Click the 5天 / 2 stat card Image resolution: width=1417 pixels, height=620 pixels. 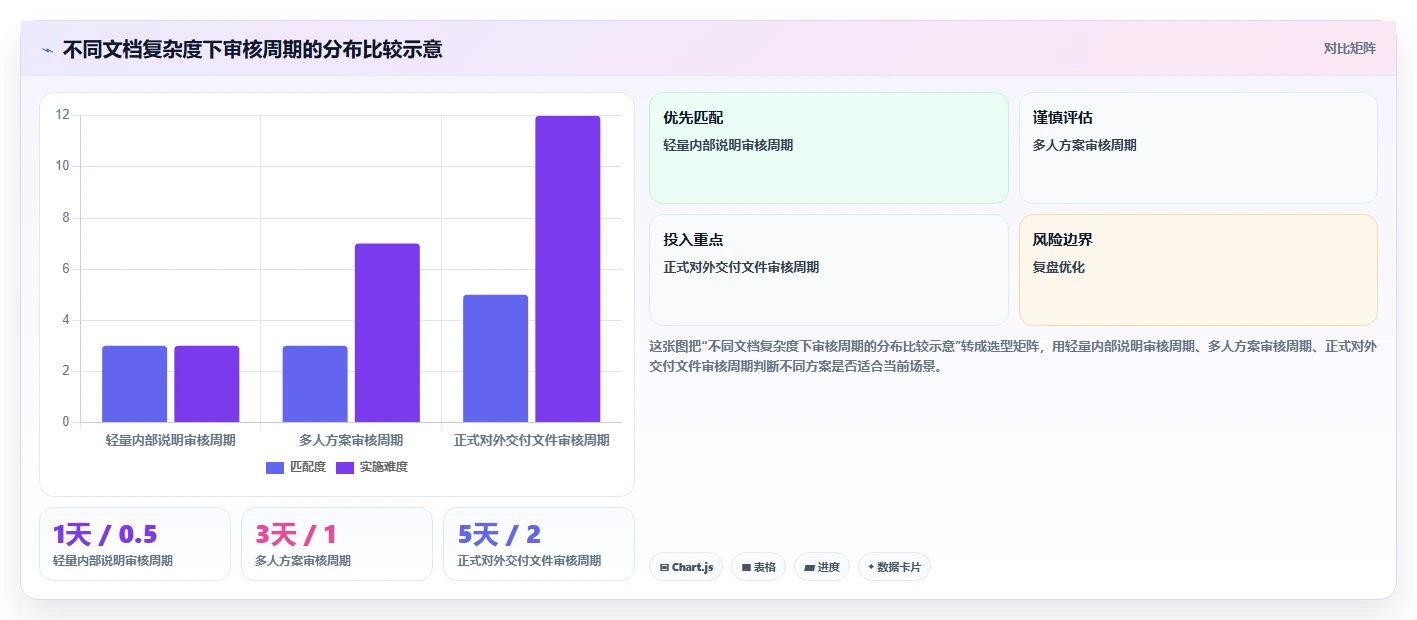539,544
